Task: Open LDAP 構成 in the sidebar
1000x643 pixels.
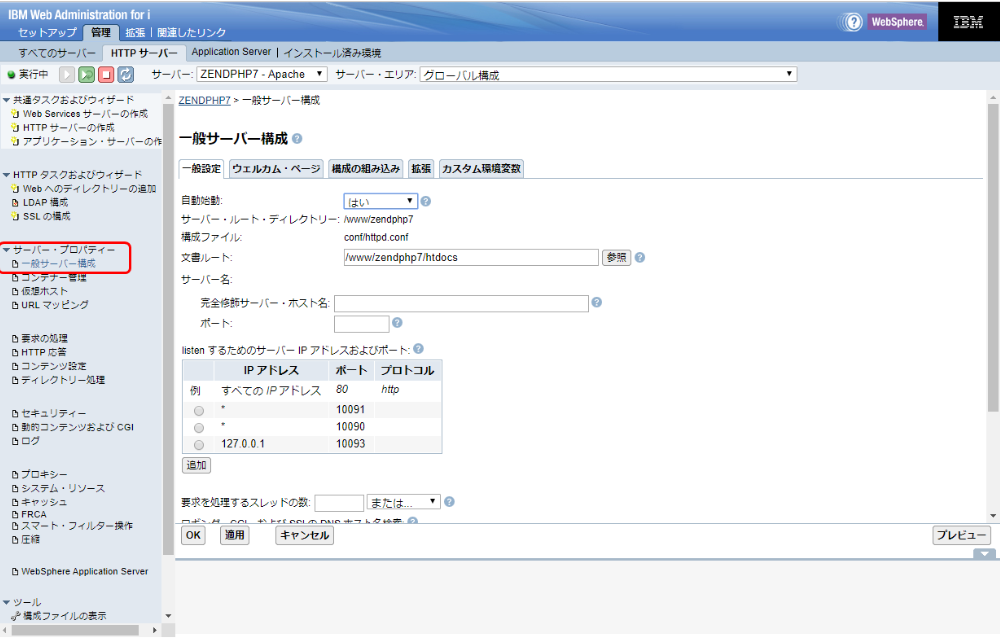Action: coord(45,203)
